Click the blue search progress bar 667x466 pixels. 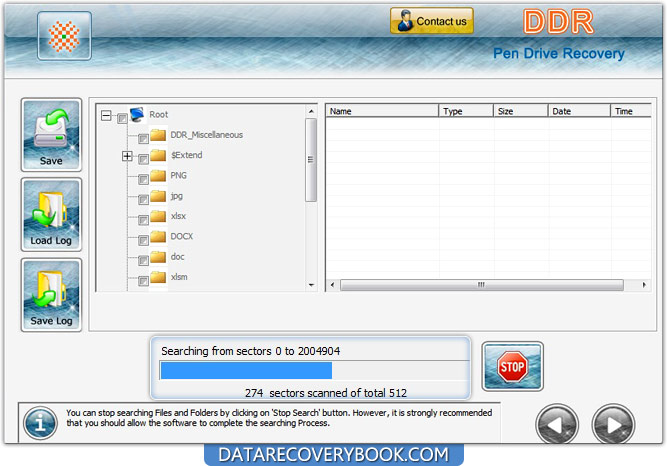pos(315,370)
